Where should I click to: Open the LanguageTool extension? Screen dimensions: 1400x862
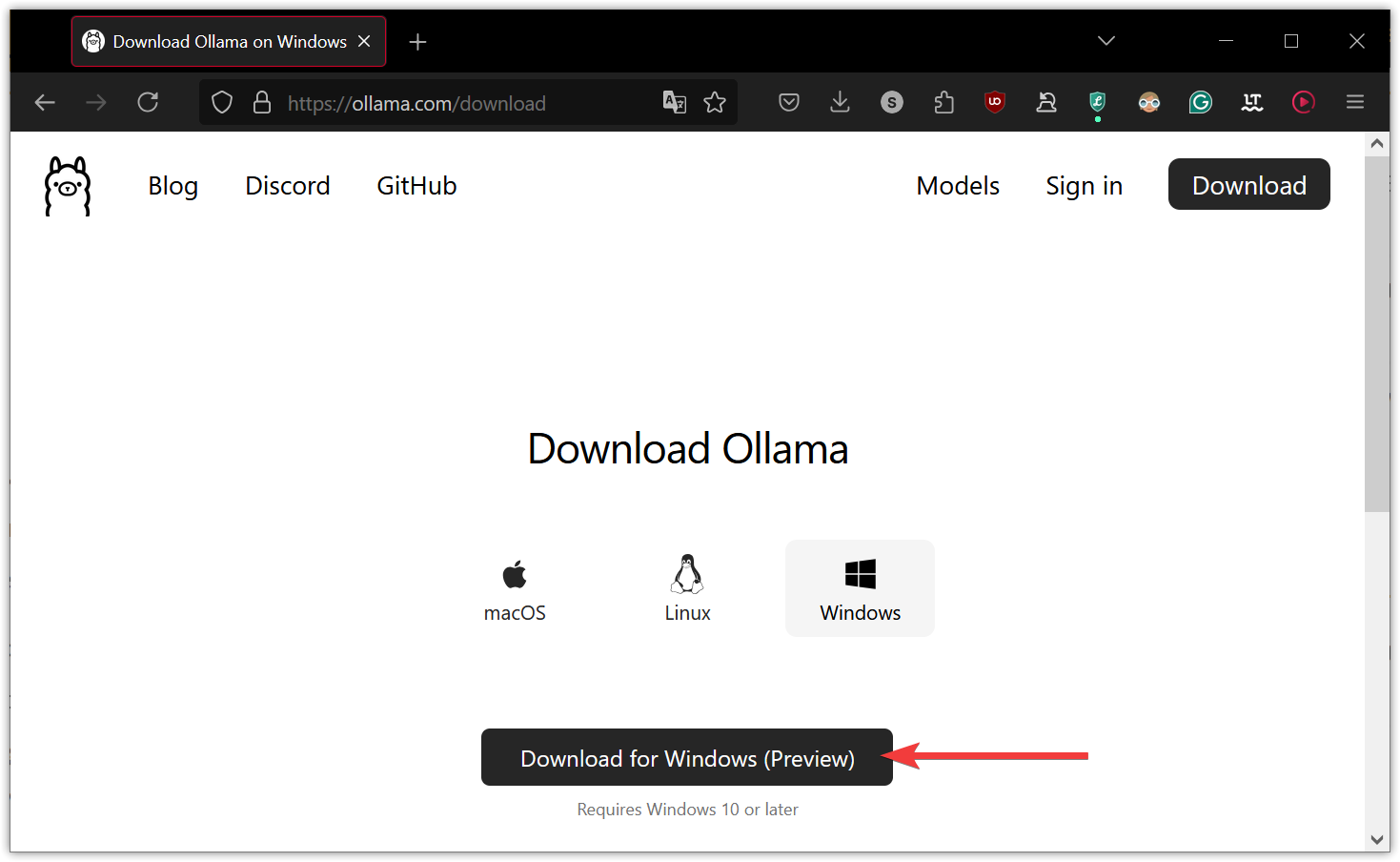coord(1251,102)
